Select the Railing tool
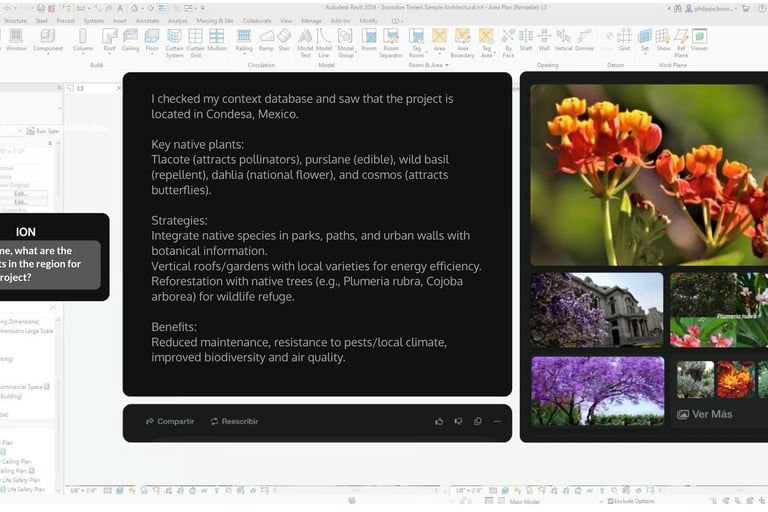The height and width of the screenshot is (512, 768). (243, 40)
